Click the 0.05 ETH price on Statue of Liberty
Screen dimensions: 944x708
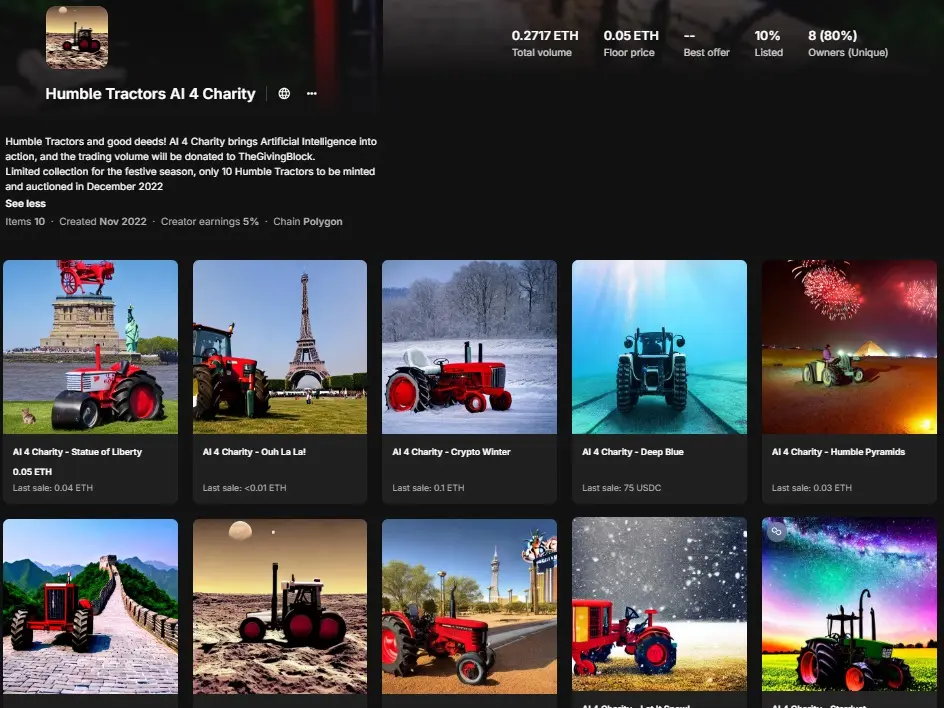[x=33, y=471]
